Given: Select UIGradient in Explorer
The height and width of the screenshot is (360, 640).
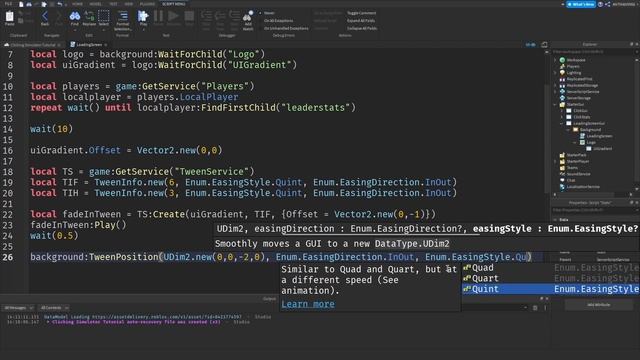Looking at the screenshot, I should 602,149.
